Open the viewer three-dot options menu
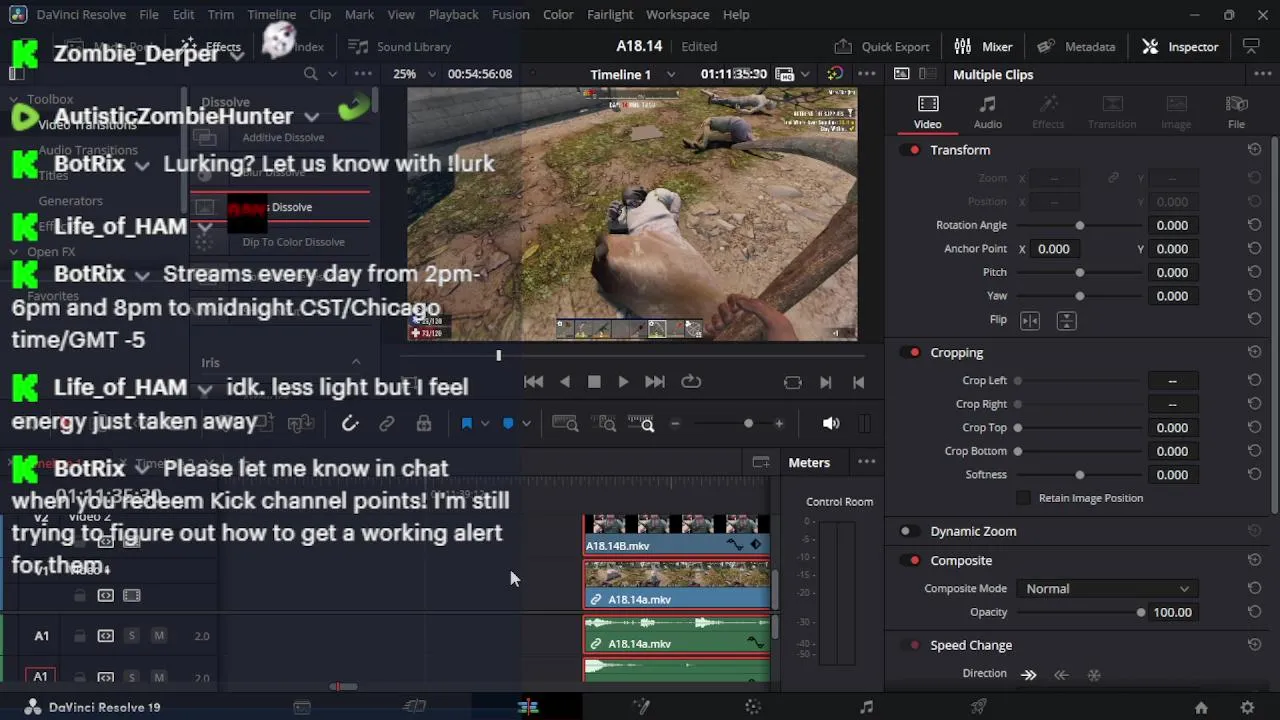1280x720 pixels. [x=867, y=74]
